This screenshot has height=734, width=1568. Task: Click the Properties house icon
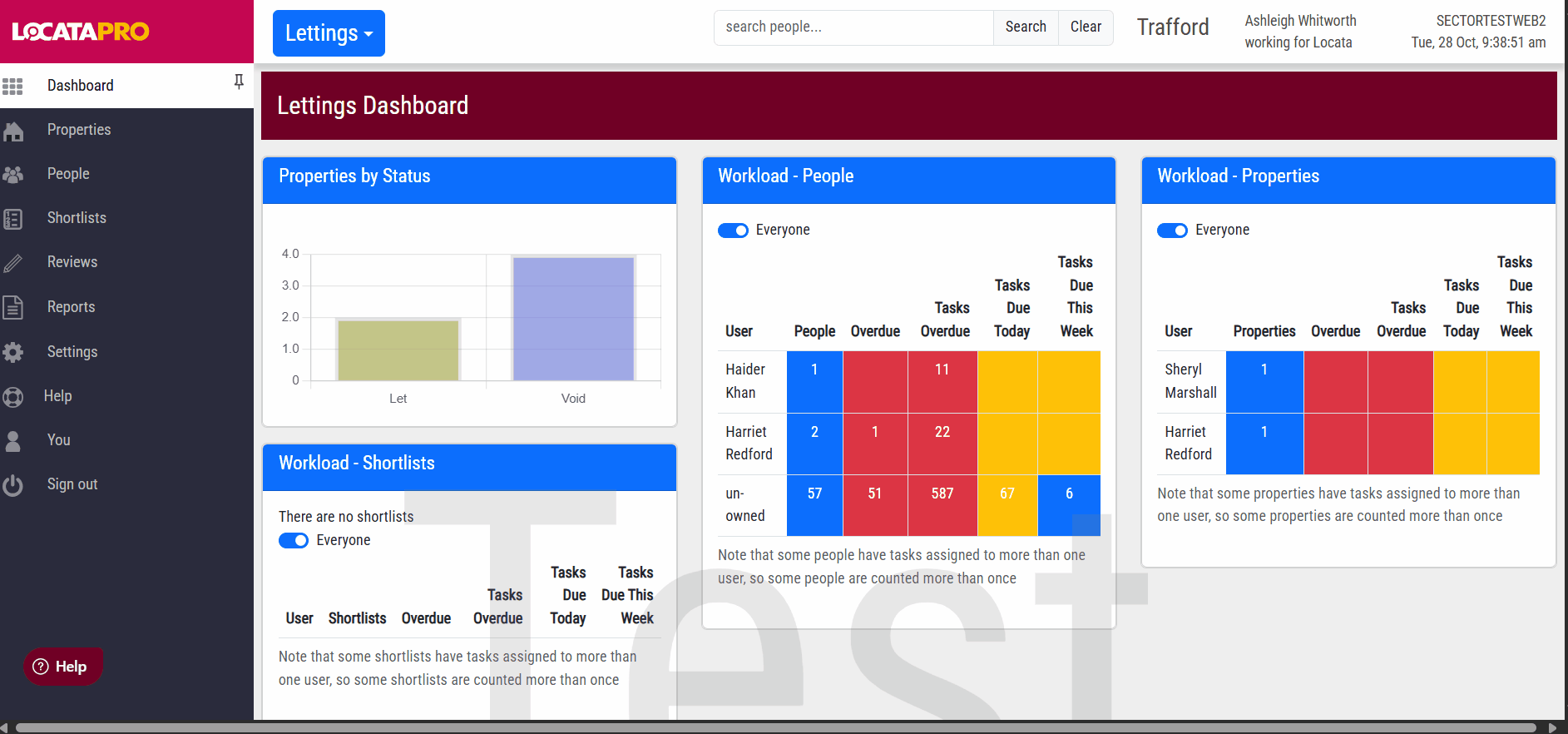tap(12, 131)
